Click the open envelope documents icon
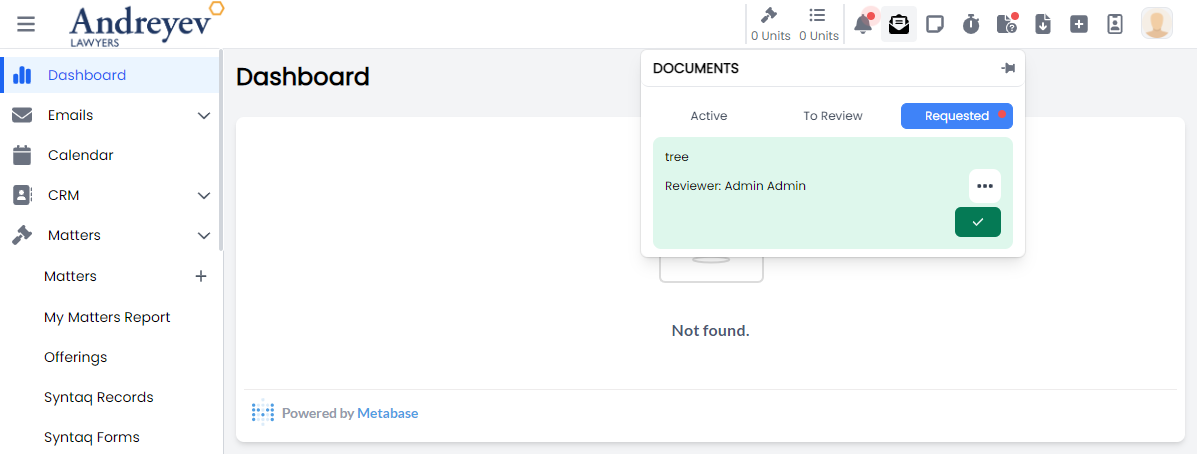Screen dimensions: 1197x454 pyautogui.click(x=899, y=24)
